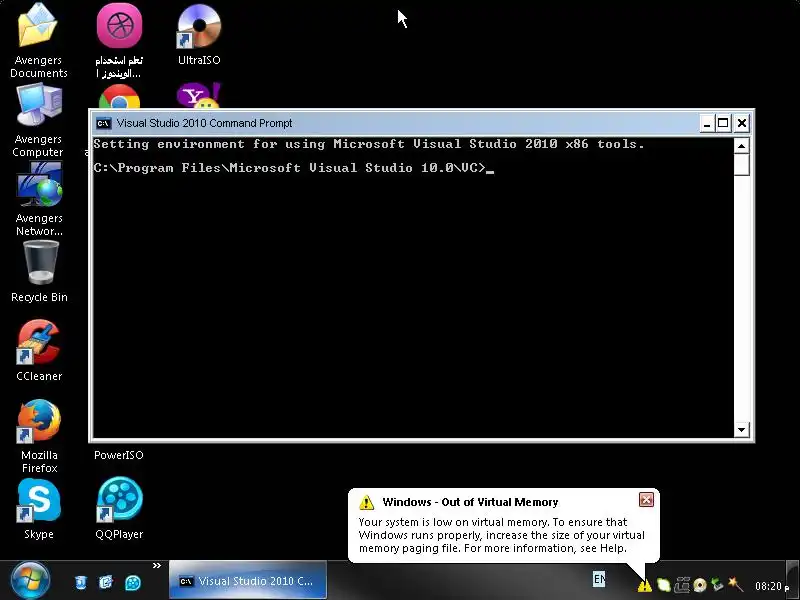This screenshot has height=600, width=800.
Task: Open the Avengers Documents folder icon
Action: 38,26
